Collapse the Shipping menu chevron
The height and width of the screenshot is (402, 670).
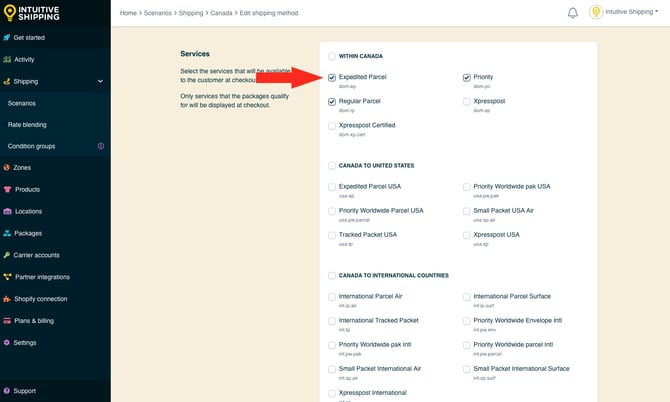click(x=100, y=81)
